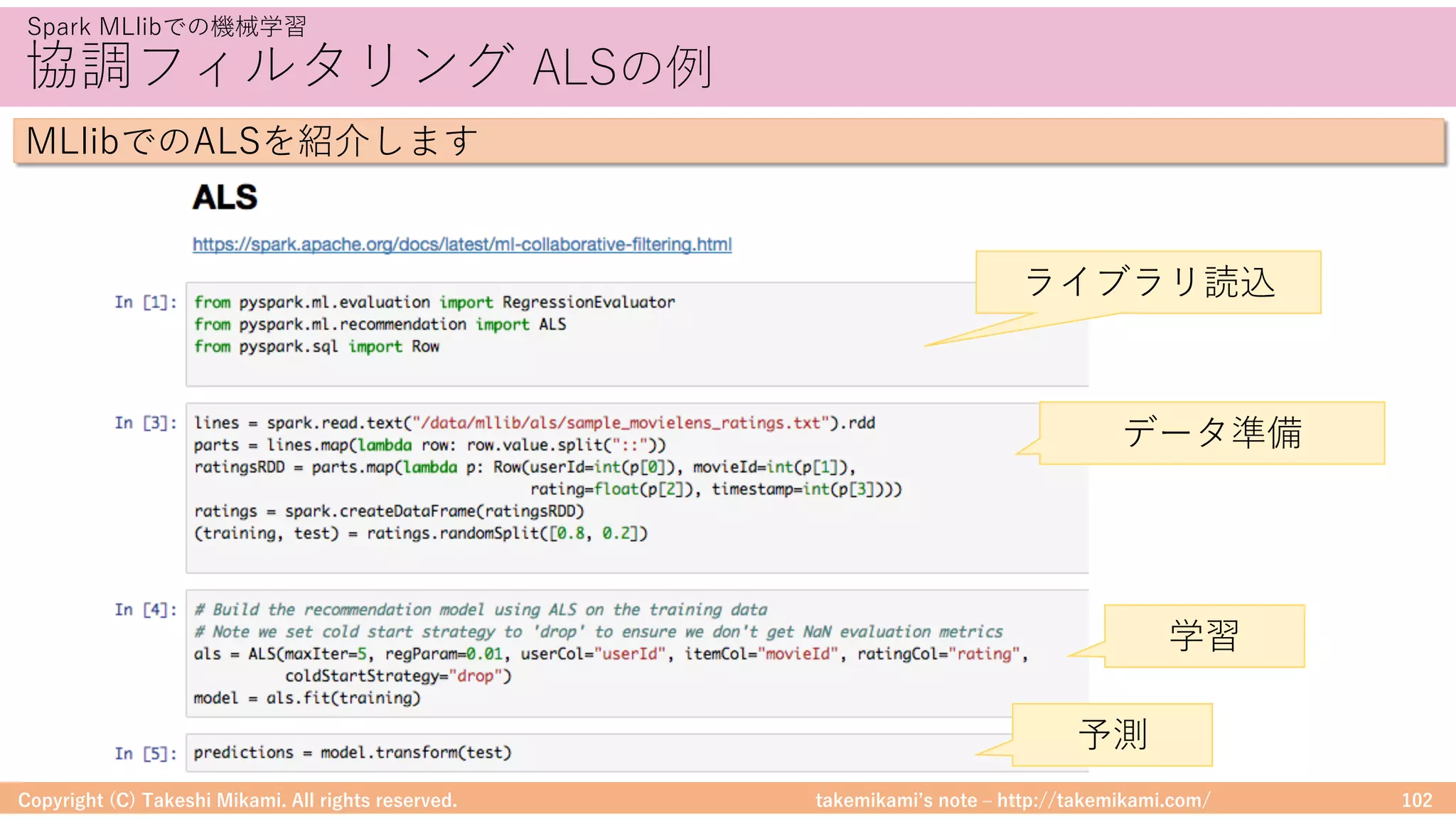
Task: Click the ALS(maxIter=5 constructor line
Action: tap(611, 654)
